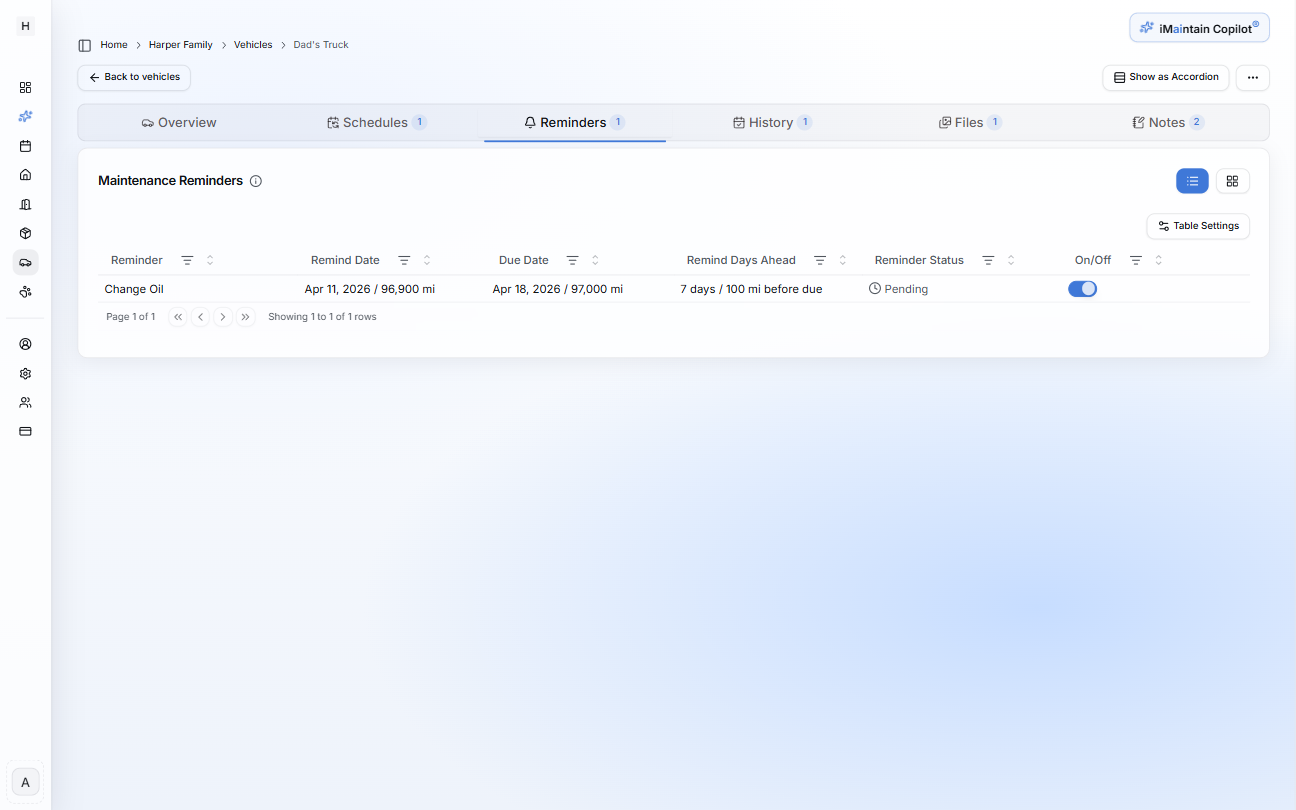Sort by the Due Date column arrows
The height and width of the screenshot is (810, 1296).
595,260
